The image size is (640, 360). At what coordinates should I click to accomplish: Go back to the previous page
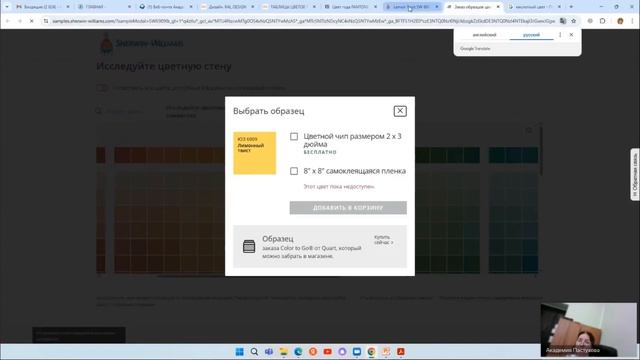[8, 21]
